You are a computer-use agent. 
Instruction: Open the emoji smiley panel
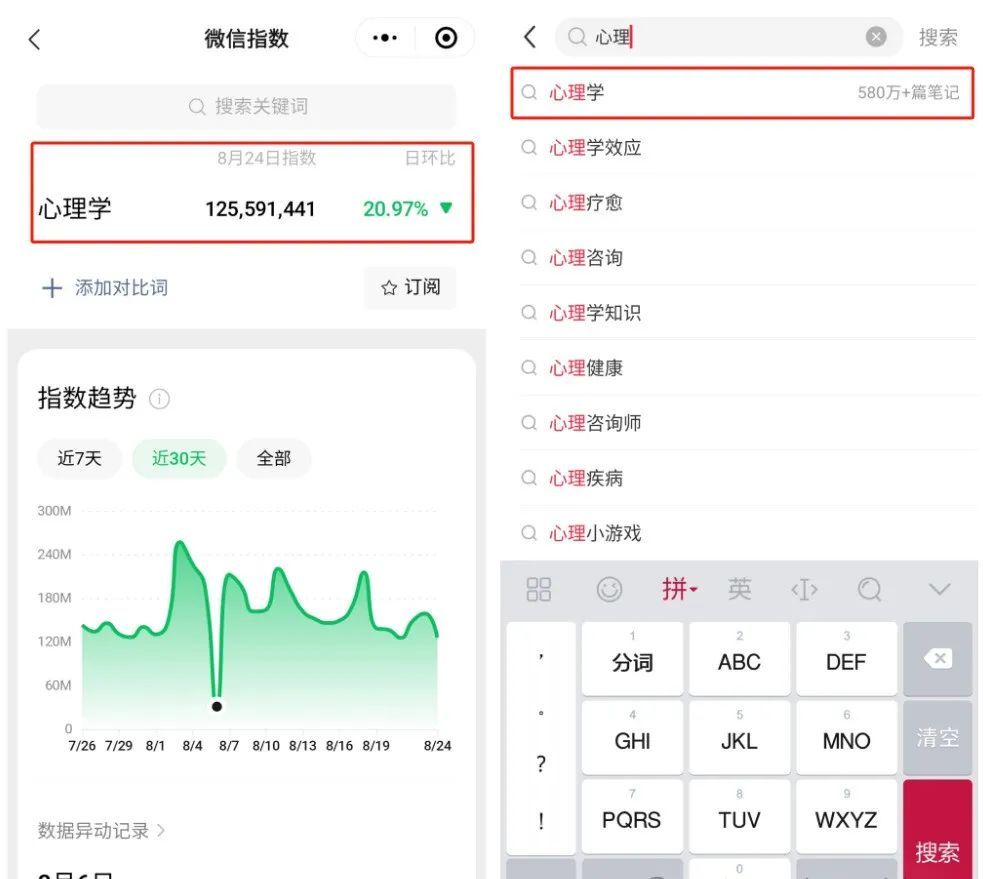point(609,589)
